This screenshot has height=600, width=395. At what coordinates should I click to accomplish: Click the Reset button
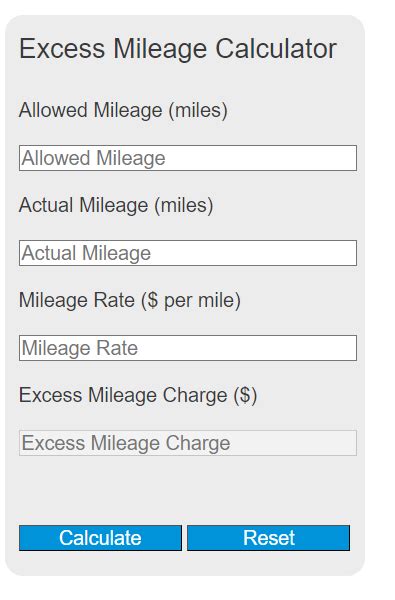click(x=268, y=538)
